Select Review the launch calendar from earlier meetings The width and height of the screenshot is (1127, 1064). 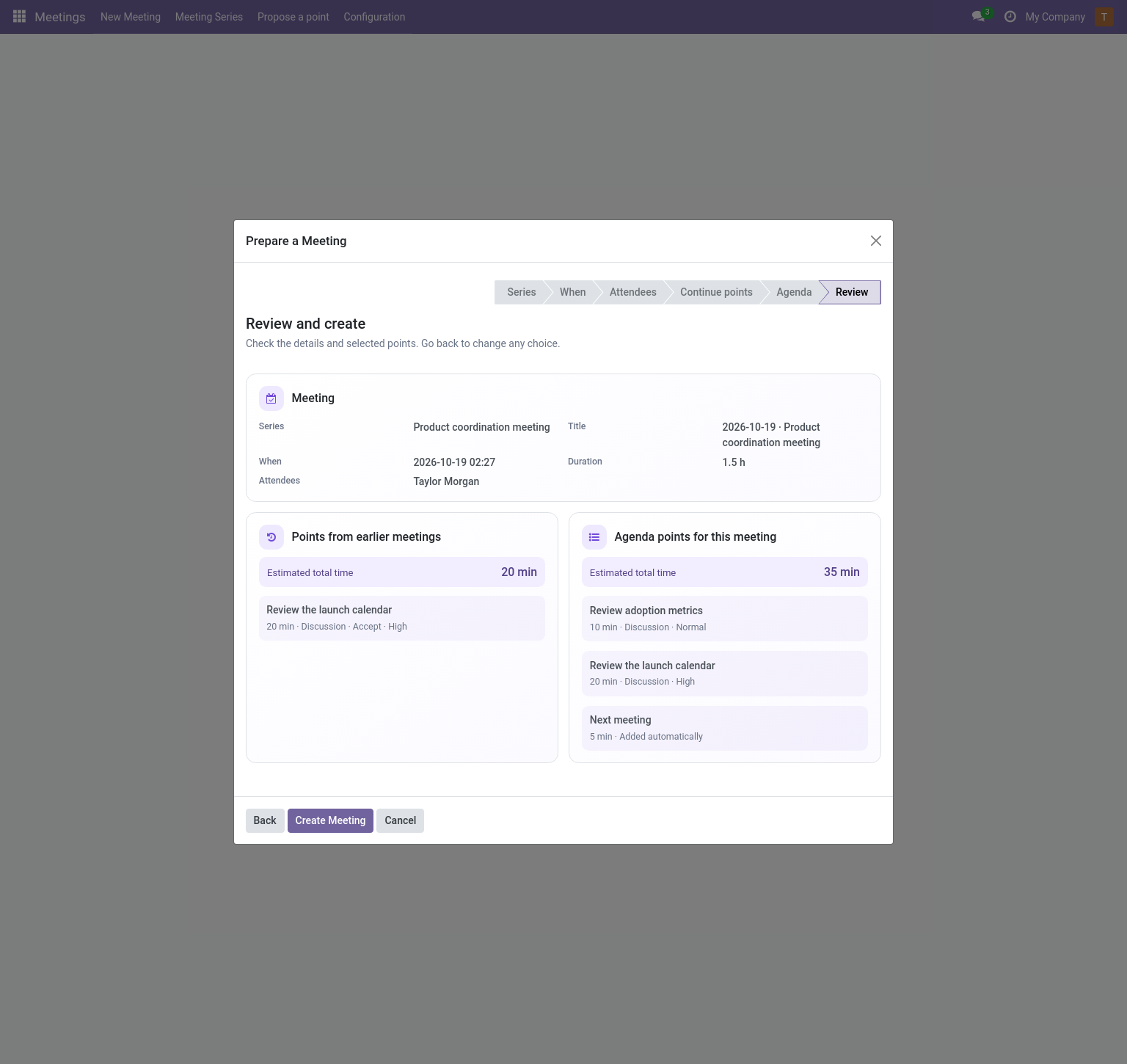click(x=402, y=618)
